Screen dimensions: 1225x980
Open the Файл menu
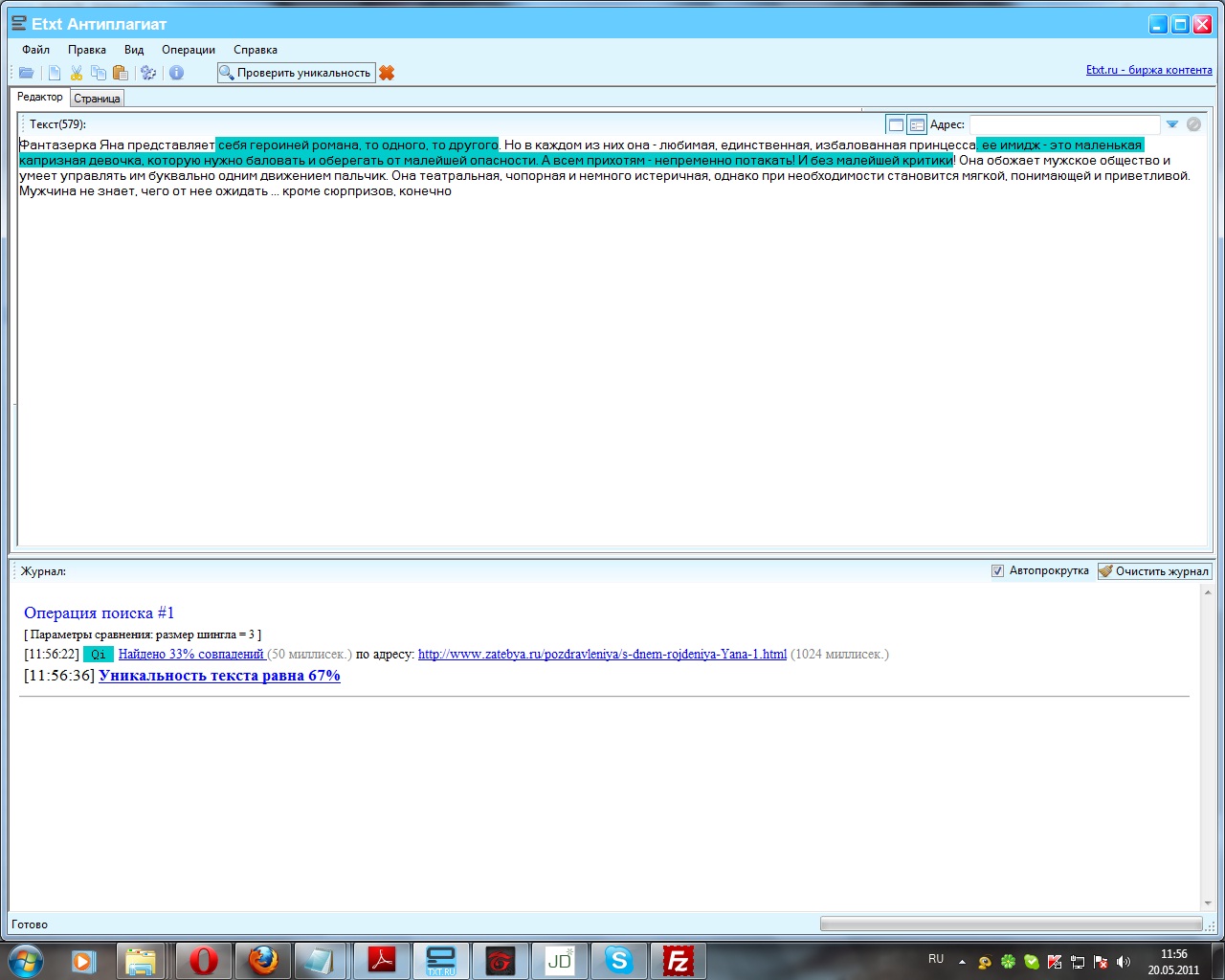(36, 50)
